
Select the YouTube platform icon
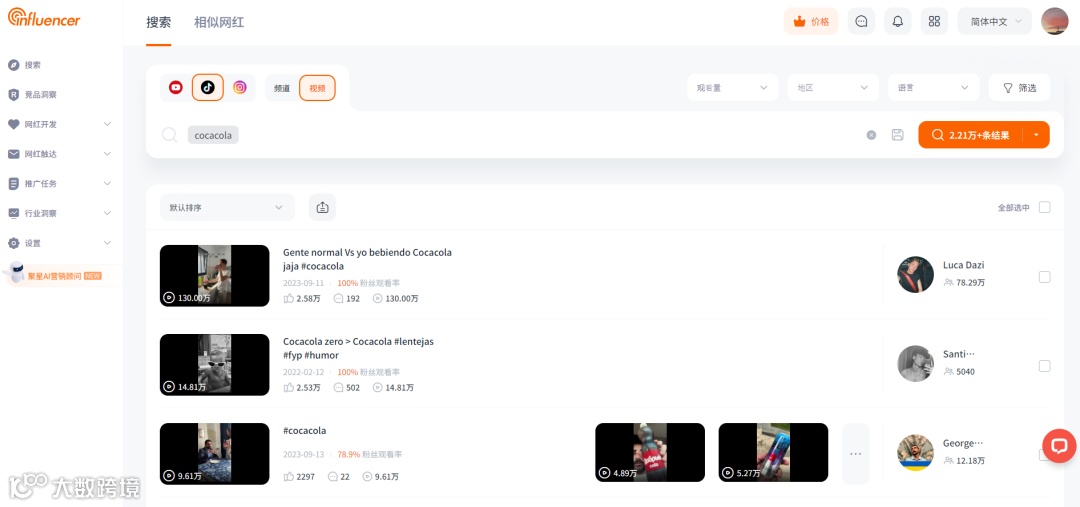pos(176,87)
